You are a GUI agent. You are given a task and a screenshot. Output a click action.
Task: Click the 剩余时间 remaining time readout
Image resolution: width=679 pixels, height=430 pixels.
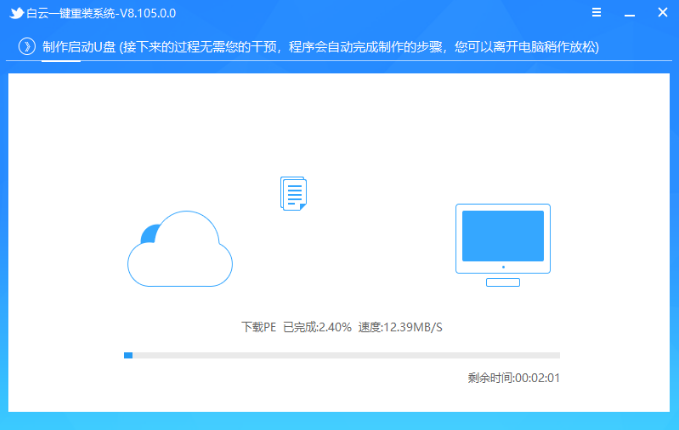click(x=513, y=378)
